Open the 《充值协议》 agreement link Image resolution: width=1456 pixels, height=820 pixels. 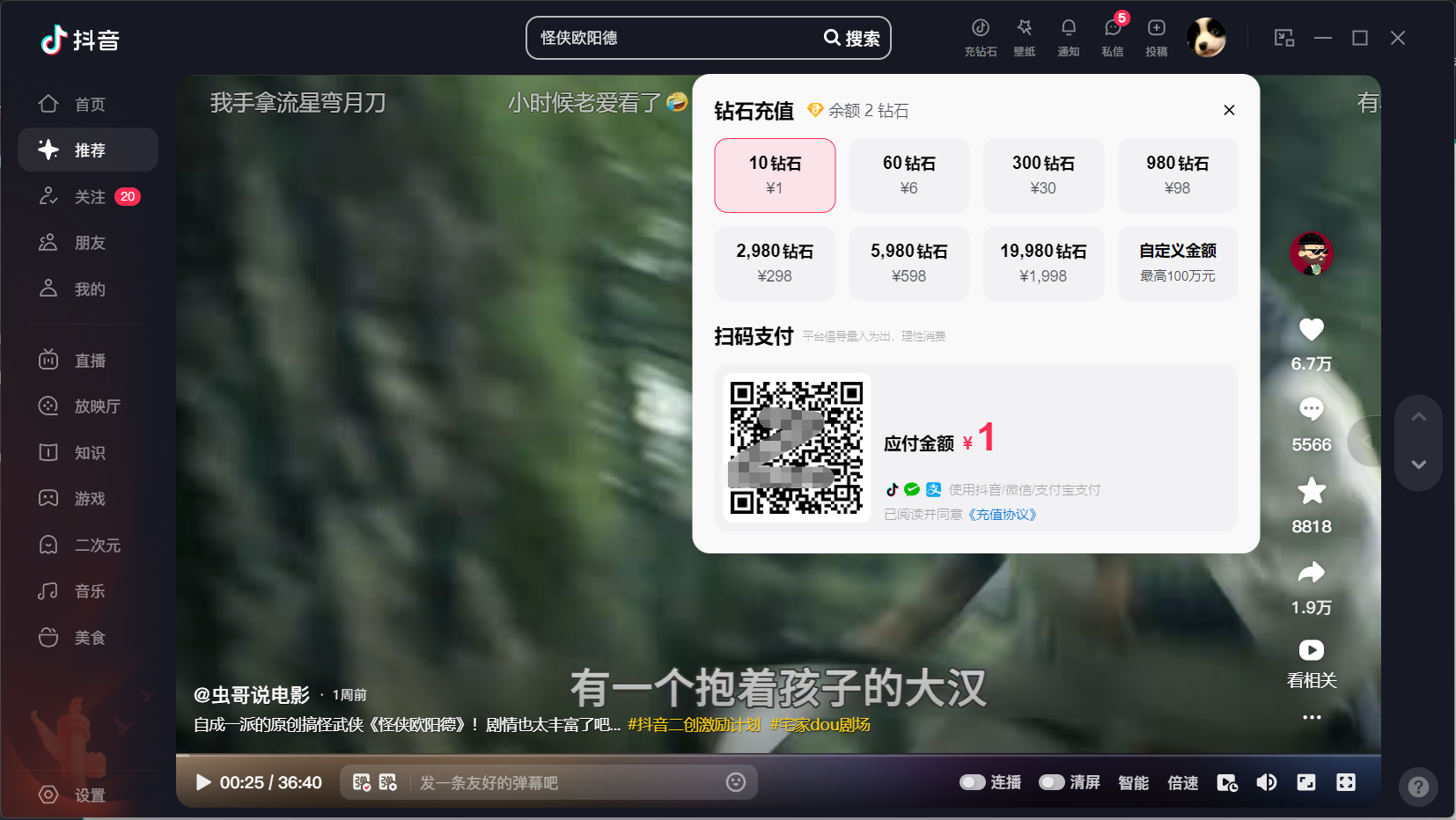[1003, 514]
